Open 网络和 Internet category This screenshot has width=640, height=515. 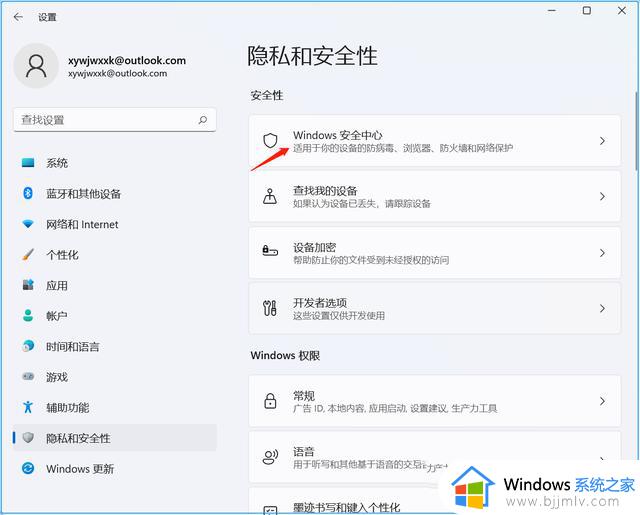[x=115, y=224]
